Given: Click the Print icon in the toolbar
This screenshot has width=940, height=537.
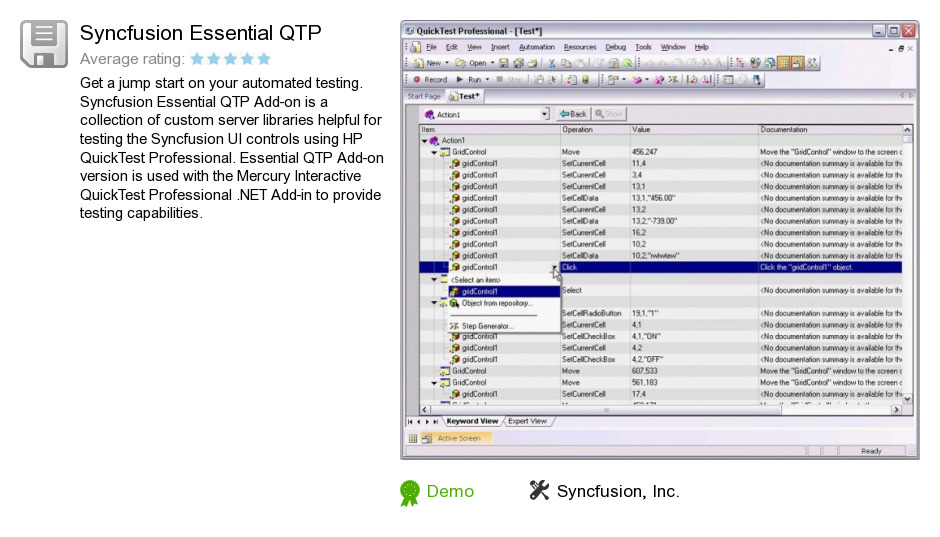Looking at the screenshot, I should 532,63.
